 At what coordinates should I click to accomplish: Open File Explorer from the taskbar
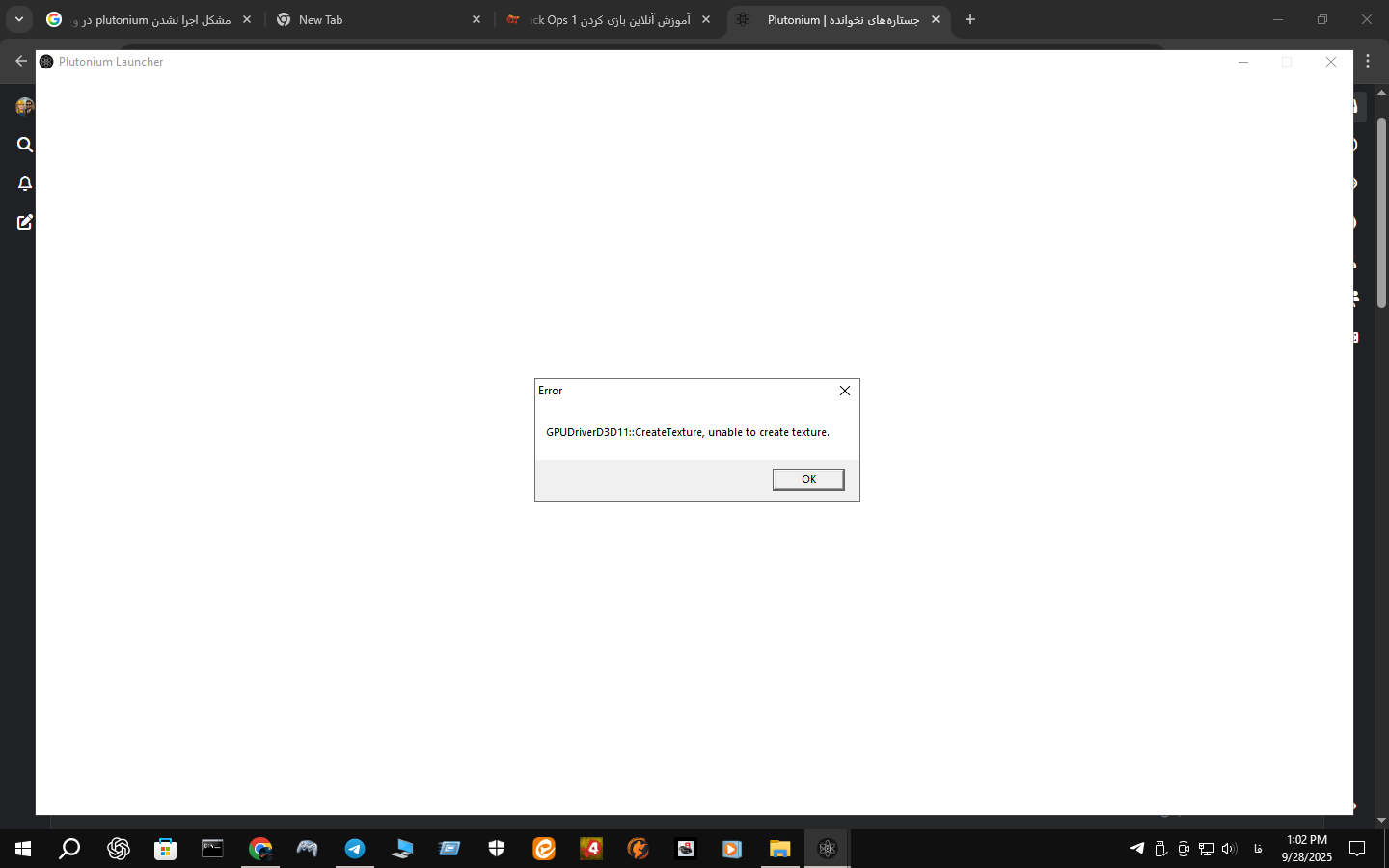tap(779, 849)
